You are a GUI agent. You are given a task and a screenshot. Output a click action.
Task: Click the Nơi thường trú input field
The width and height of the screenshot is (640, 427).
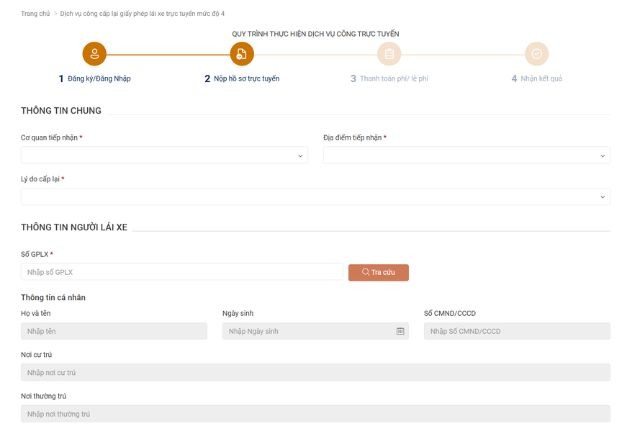(315, 413)
